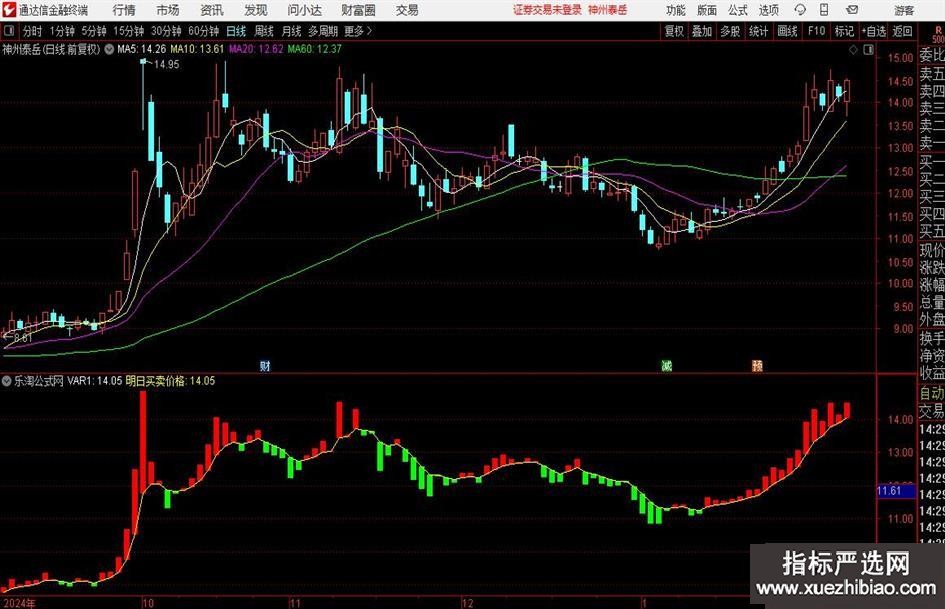Select the 日线 daily period
Screen dimensions: 945x609
click(x=236, y=31)
